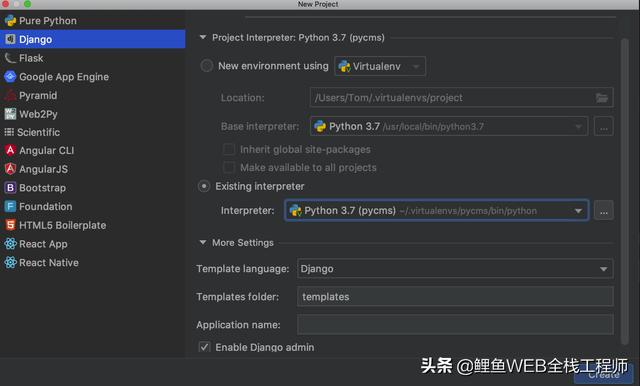Screen dimensions: 640x386
Task: Select Pure Python project type
Action: pyautogui.click(x=93, y=20)
